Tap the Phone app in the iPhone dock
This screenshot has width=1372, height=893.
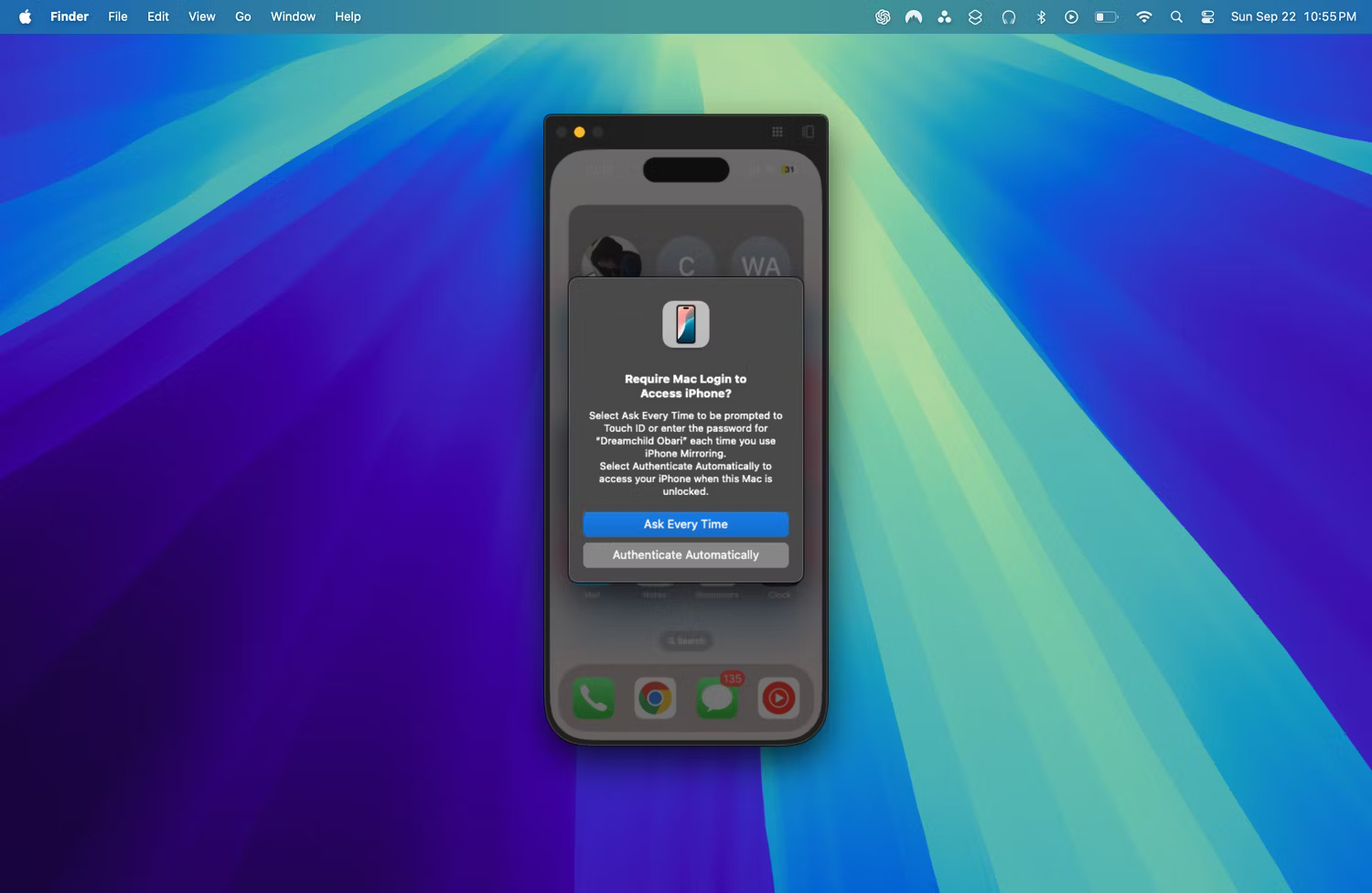click(x=594, y=698)
